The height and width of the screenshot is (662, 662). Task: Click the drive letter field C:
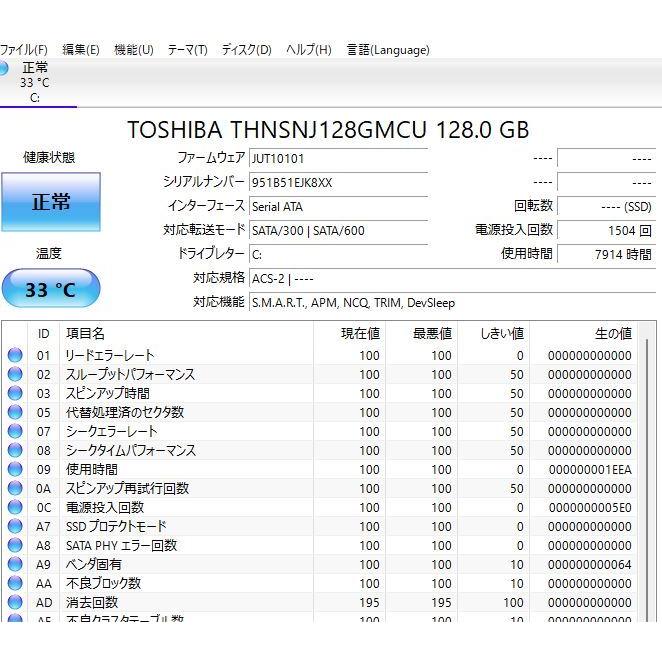click(339, 255)
